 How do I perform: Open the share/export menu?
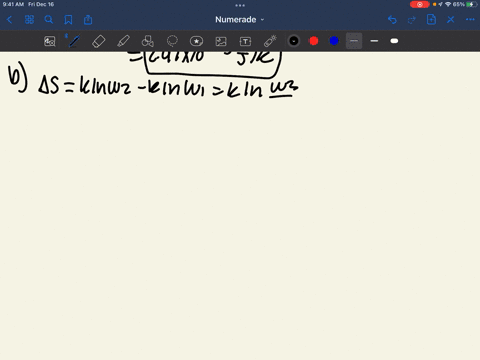point(88,20)
